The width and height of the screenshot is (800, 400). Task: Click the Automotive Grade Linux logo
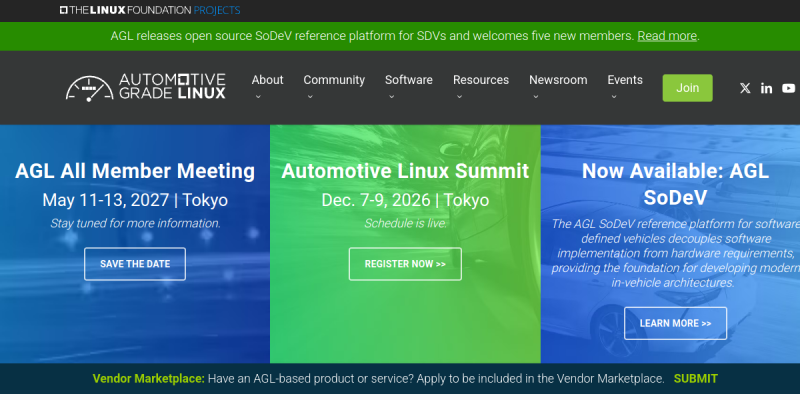pyautogui.click(x=145, y=87)
